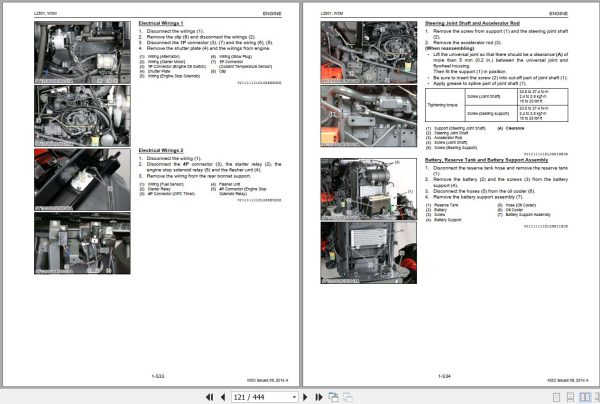
Task: Click the 'ENGINE' header on the right page
Action: (x=559, y=13)
